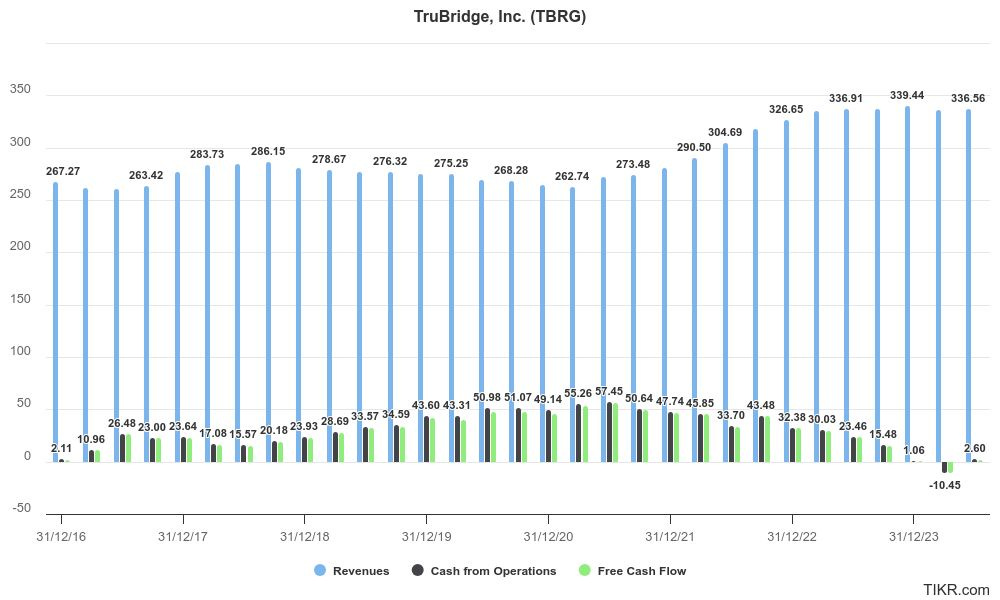Click the 276.32 revenue data label
Viewport: 1000px width, 600px height.
click(x=390, y=161)
